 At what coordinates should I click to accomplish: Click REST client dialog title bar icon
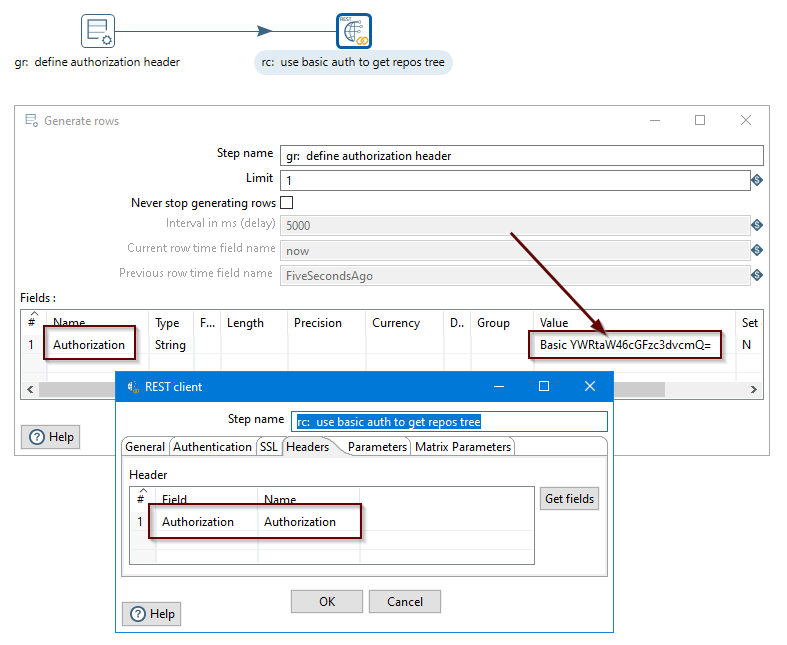133,386
